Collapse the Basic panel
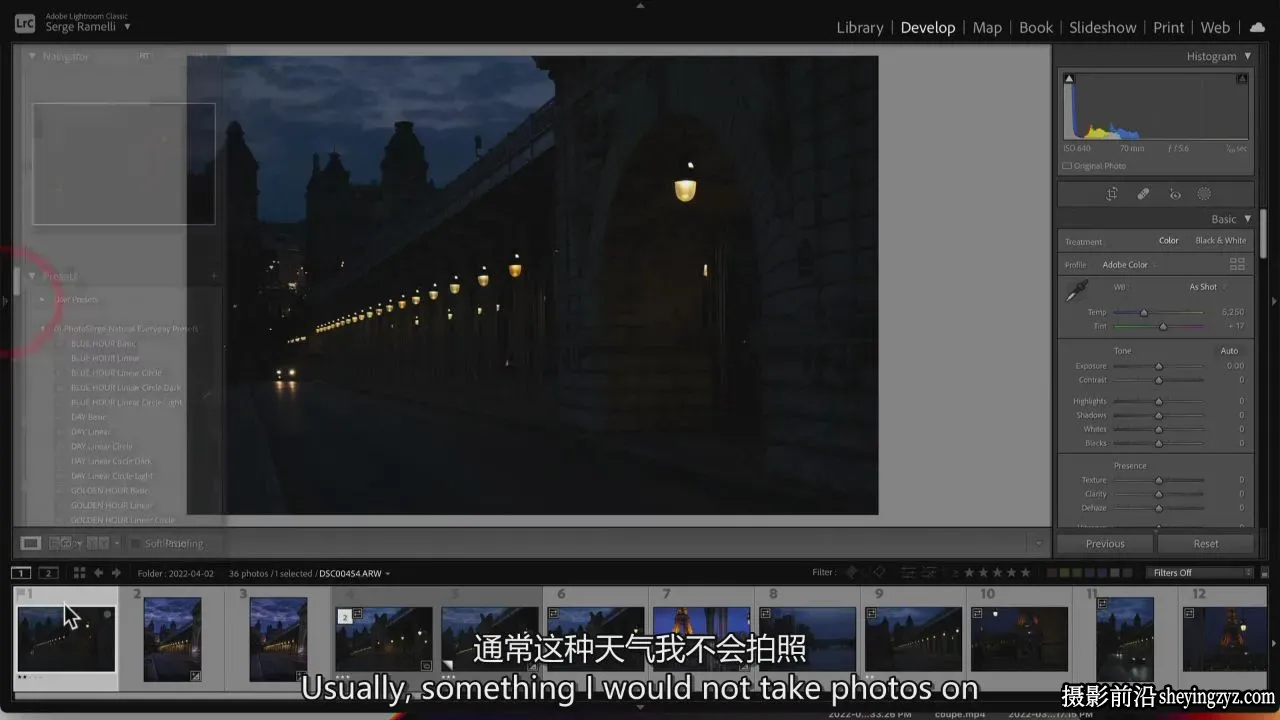The height and width of the screenshot is (720, 1280). click(1247, 219)
